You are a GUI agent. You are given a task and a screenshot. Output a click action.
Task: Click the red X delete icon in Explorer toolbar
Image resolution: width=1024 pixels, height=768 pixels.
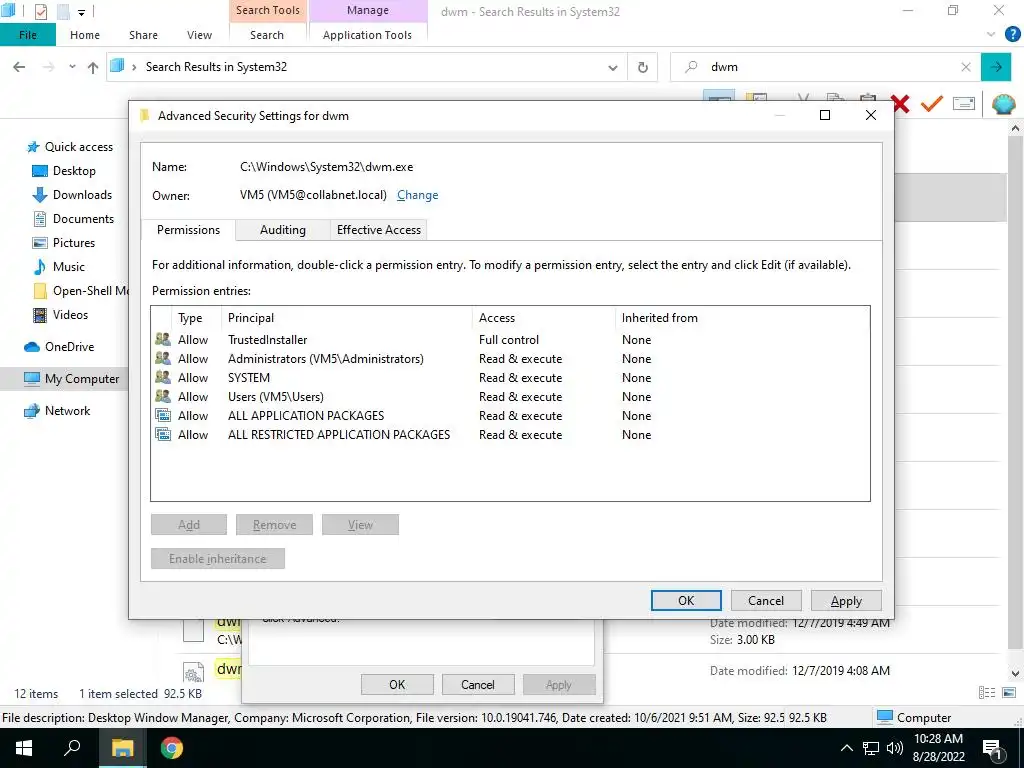(x=900, y=104)
